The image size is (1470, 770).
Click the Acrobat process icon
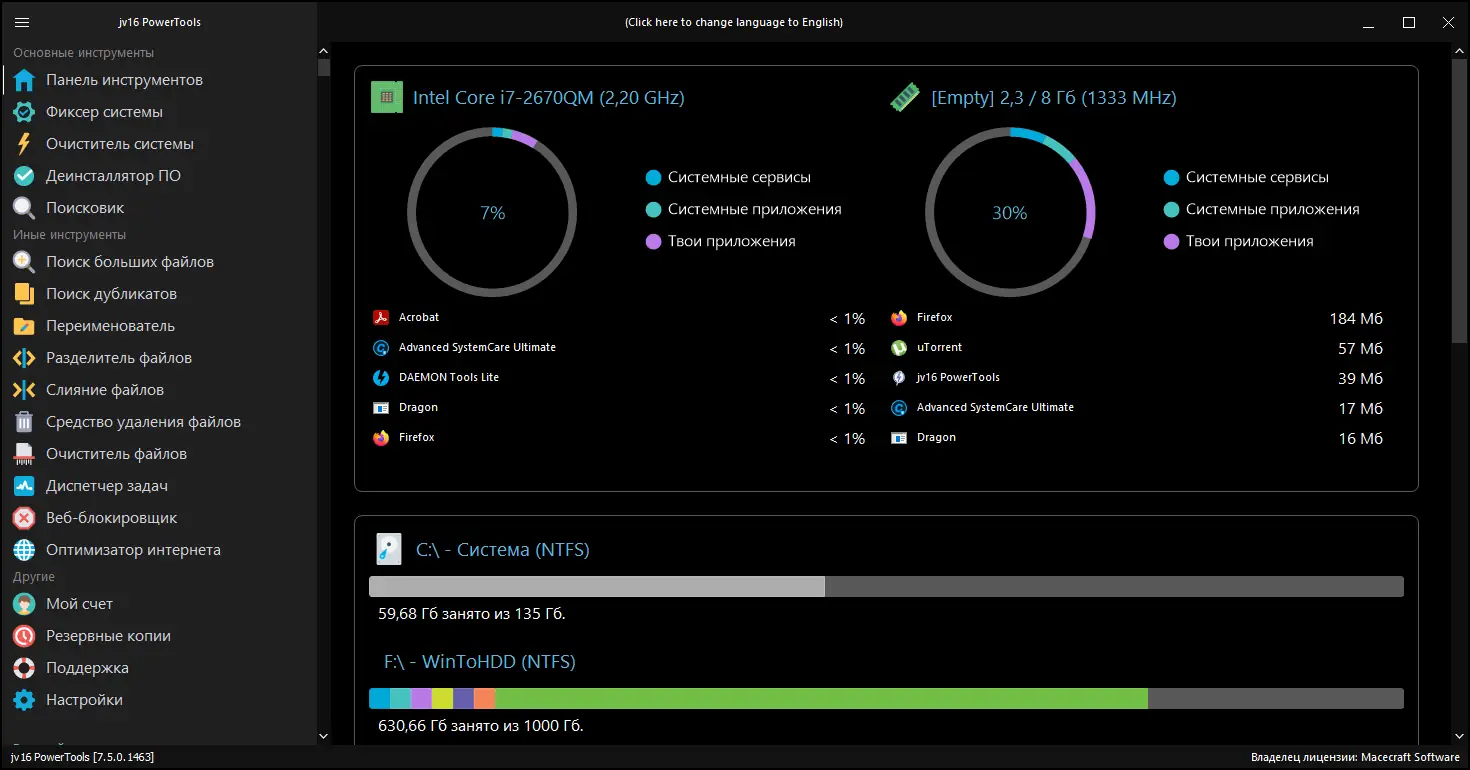pos(381,318)
